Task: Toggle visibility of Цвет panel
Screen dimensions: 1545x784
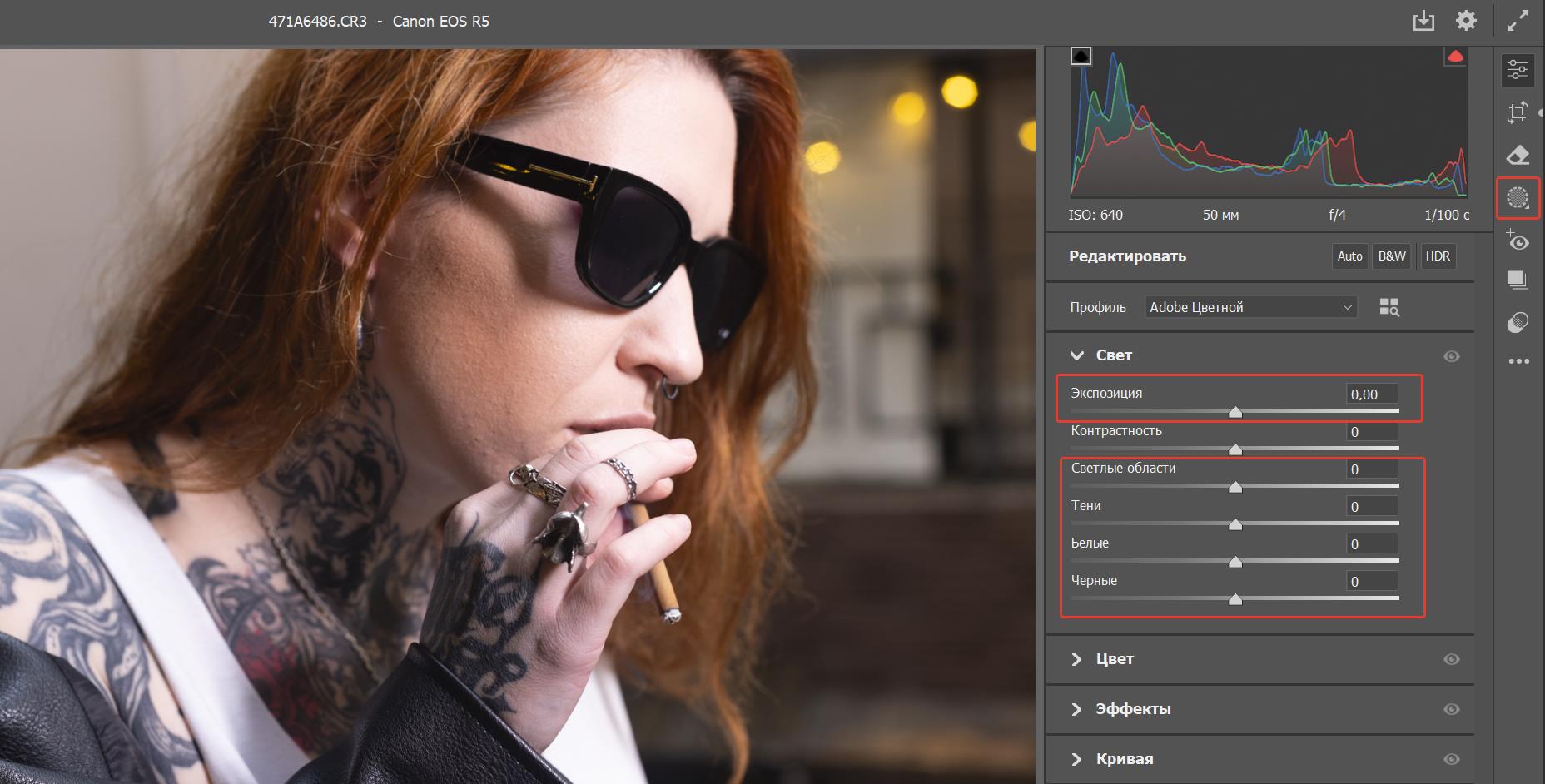Action: pos(1451,659)
